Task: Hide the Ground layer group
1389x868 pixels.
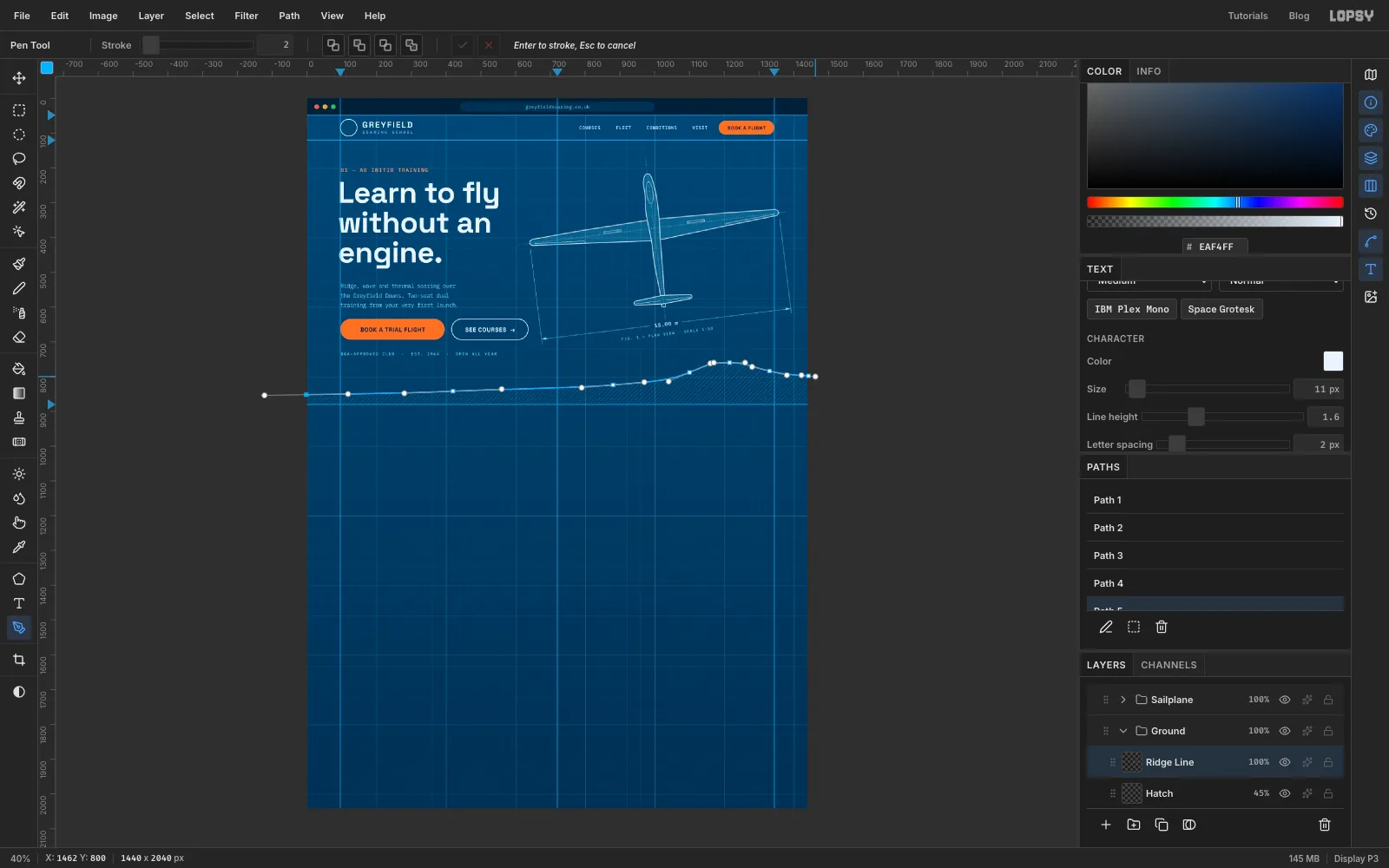Action: (1285, 731)
